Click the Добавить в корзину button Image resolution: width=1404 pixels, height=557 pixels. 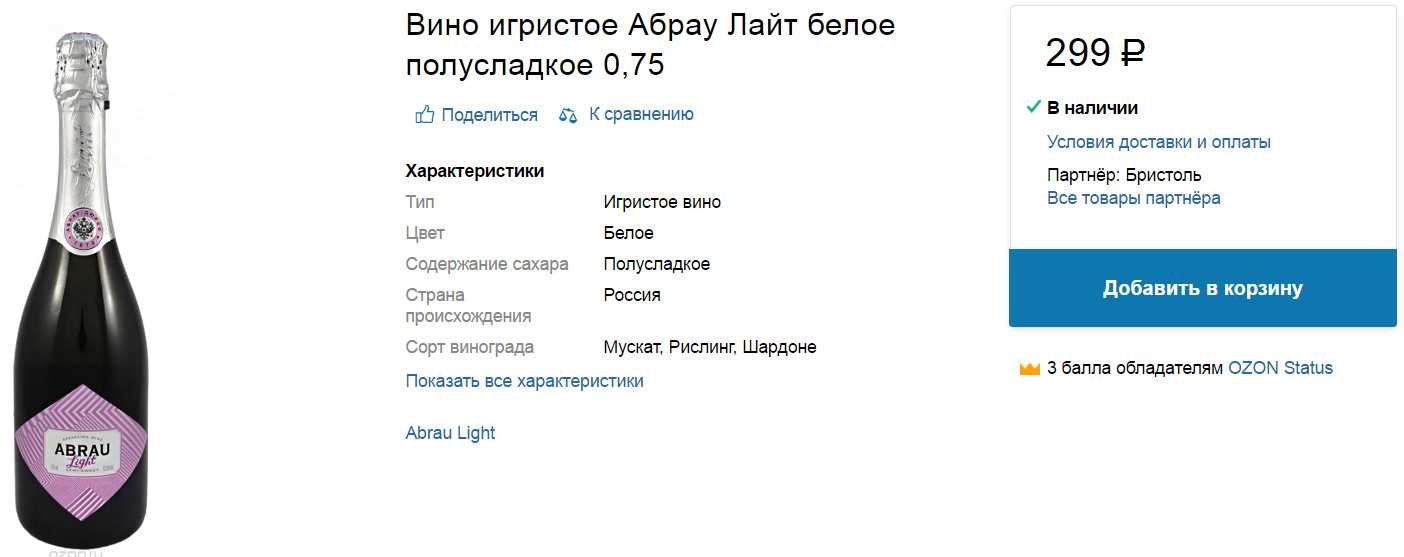[1203, 288]
